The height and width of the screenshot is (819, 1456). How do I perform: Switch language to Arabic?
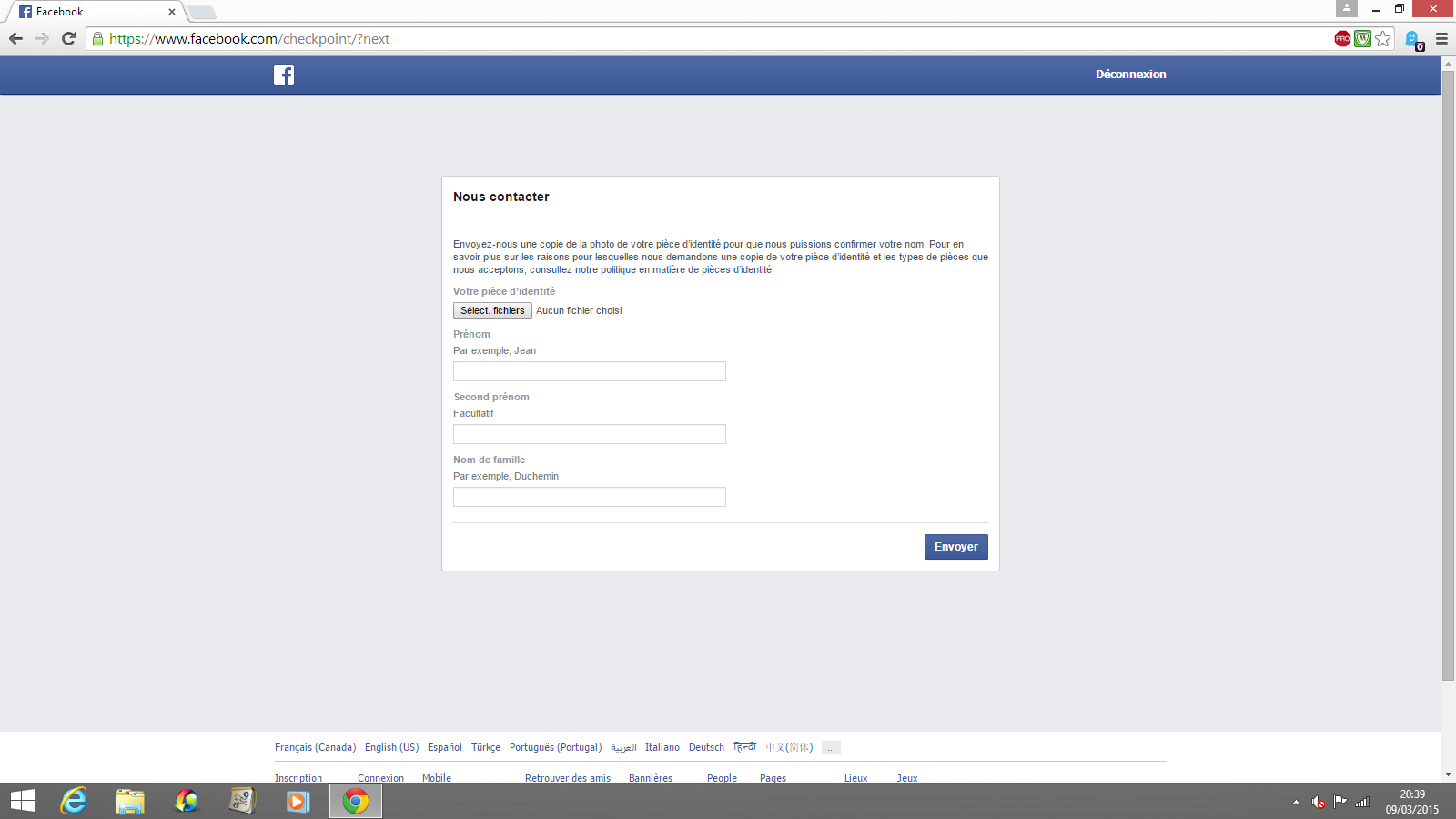(623, 747)
